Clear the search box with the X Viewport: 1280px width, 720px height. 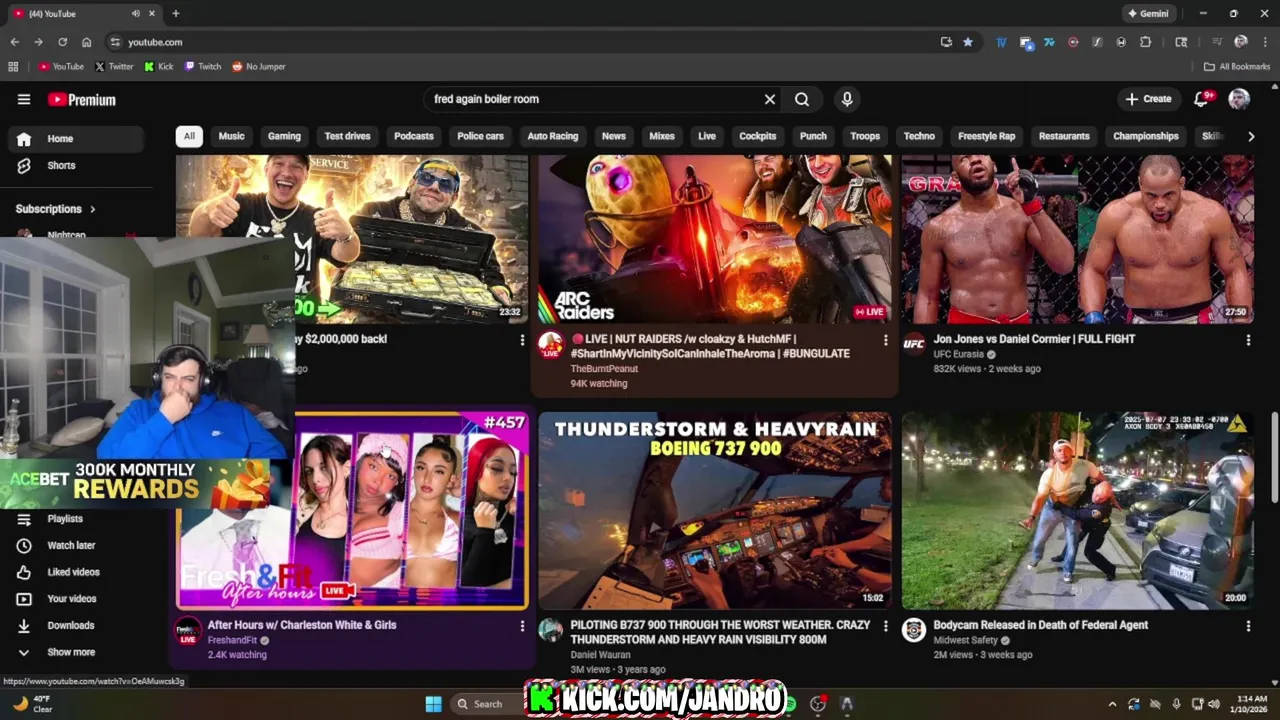(x=770, y=99)
